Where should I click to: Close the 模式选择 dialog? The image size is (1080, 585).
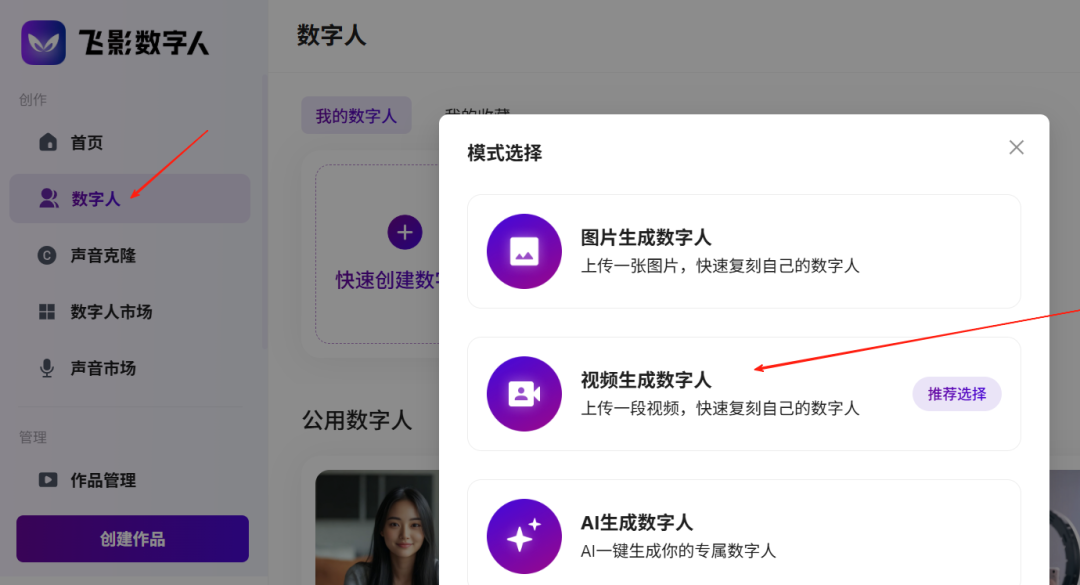(x=1016, y=147)
